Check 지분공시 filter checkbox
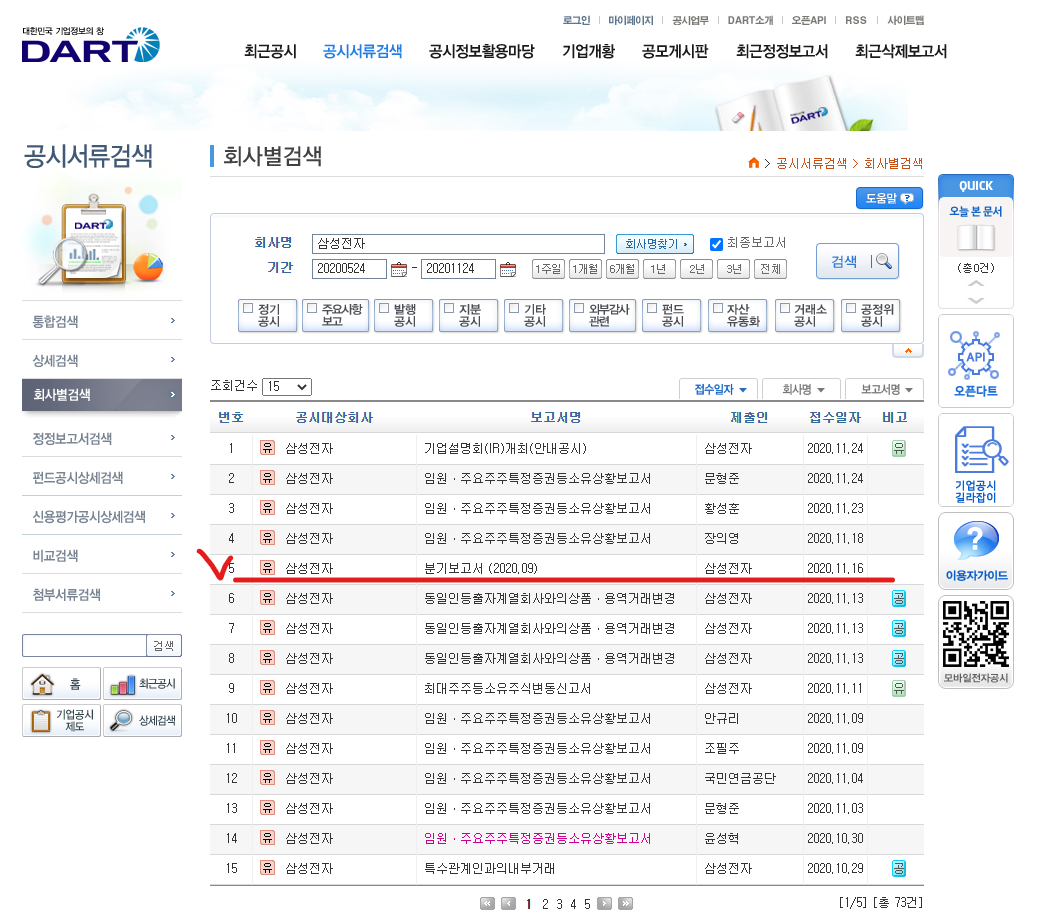The height and width of the screenshot is (922, 1042). [449, 308]
